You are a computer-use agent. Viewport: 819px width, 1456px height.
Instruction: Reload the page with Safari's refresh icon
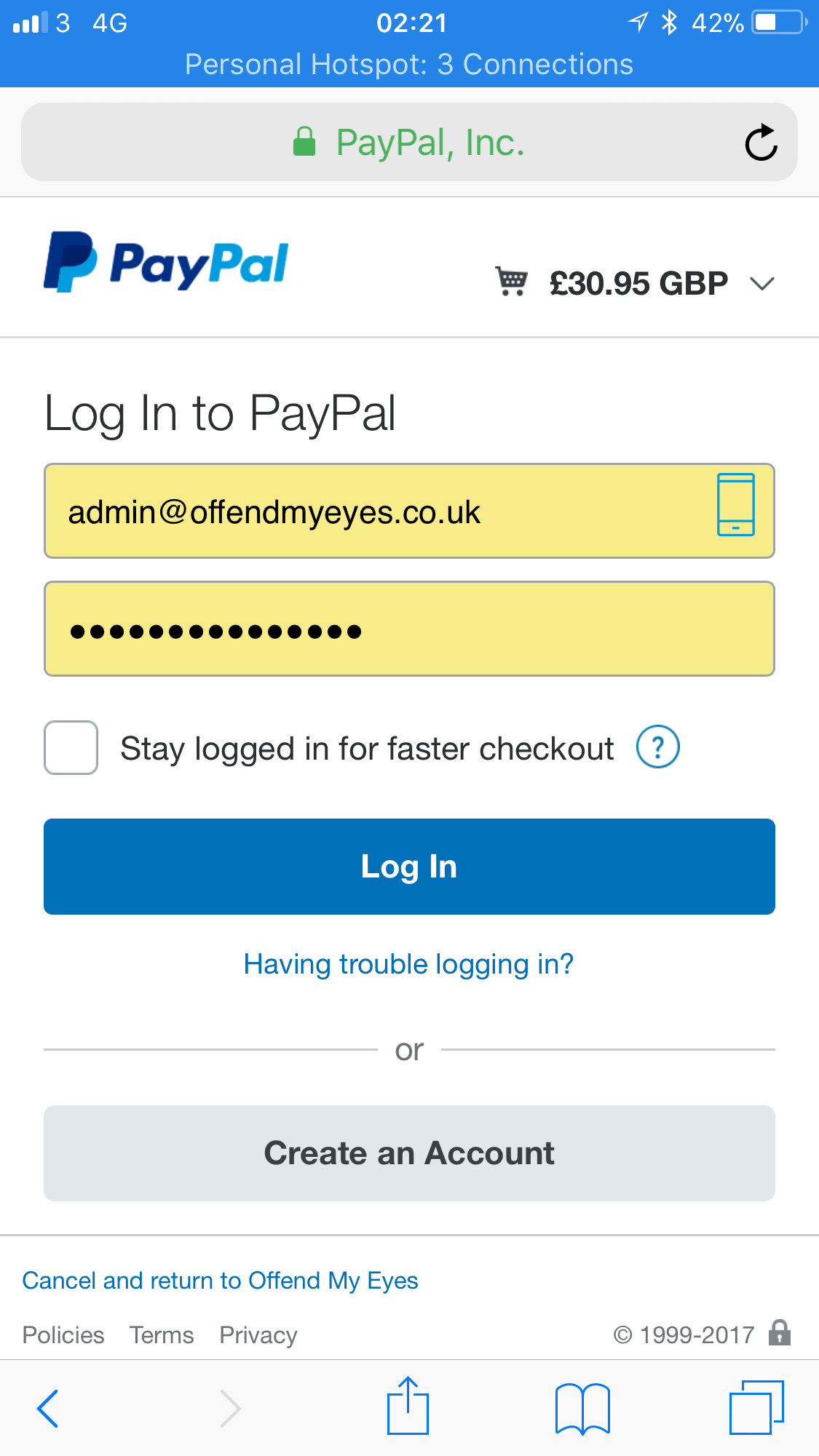click(761, 142)
